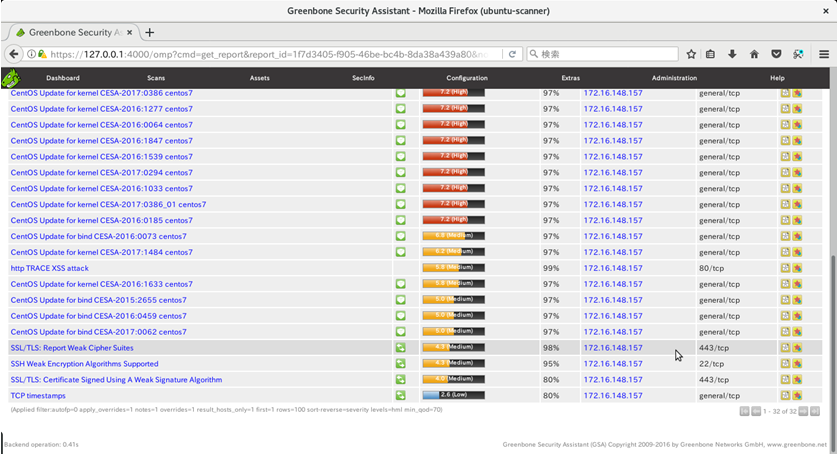Click vendor fix icon for CESA-2016:1847 row
The height and width of the screenshot is (455, 837).
click(400, 140)
